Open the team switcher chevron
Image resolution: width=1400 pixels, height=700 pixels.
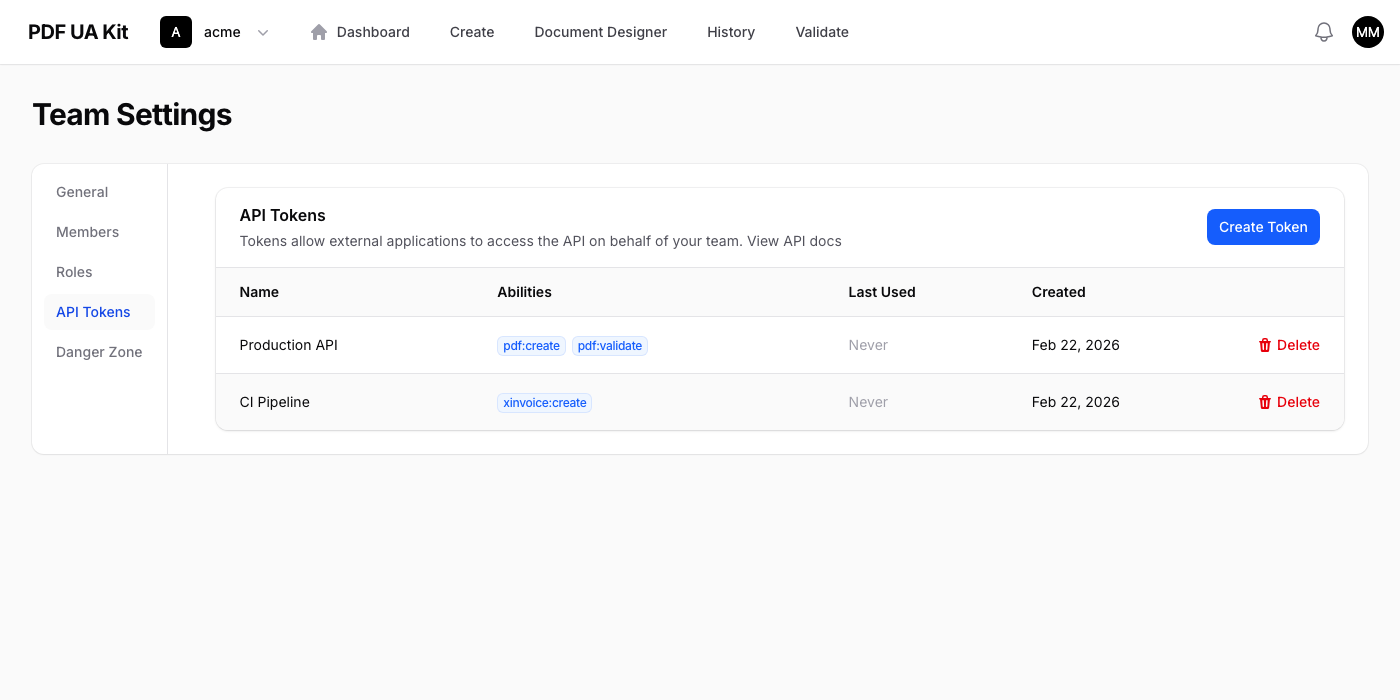262,32
